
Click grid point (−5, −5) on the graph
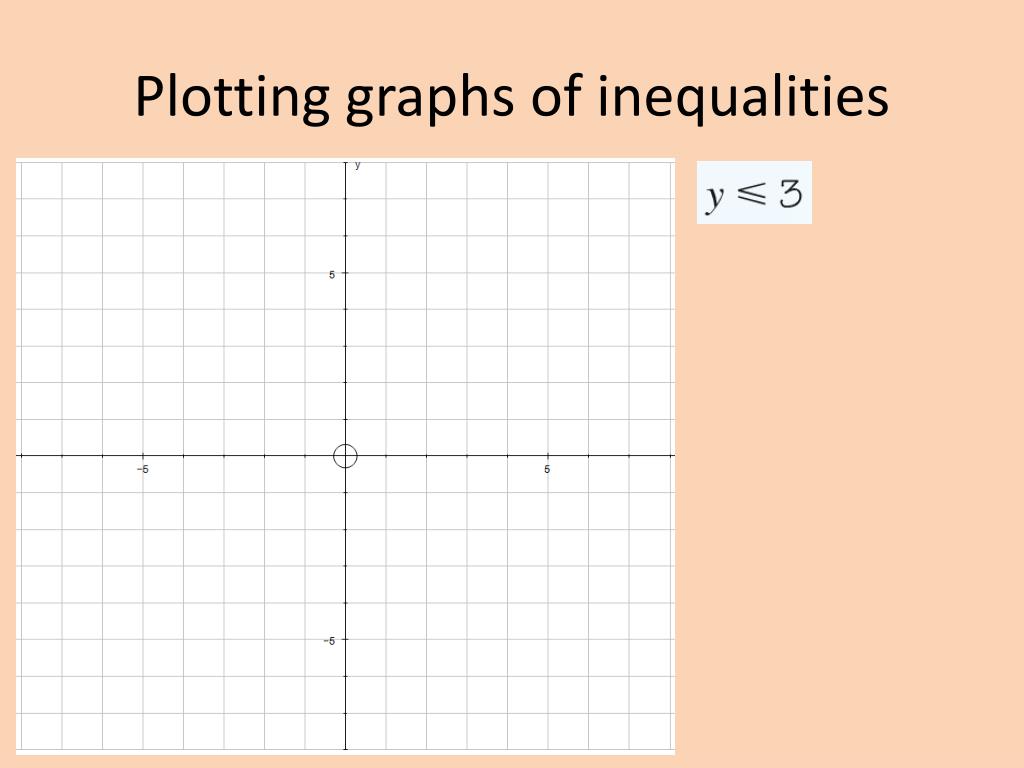pyautogui.click(x=143, y=639)
